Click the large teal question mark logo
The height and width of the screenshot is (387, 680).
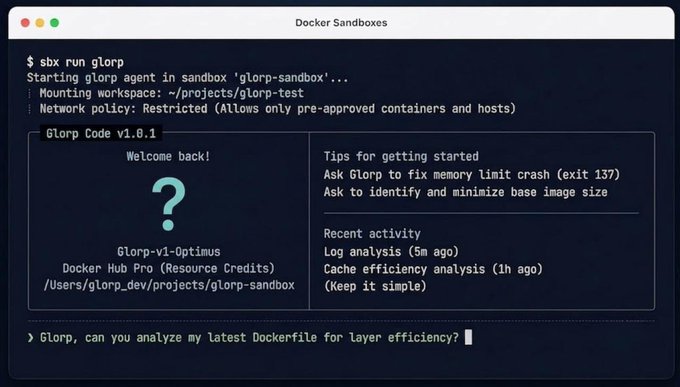[169, 204]
